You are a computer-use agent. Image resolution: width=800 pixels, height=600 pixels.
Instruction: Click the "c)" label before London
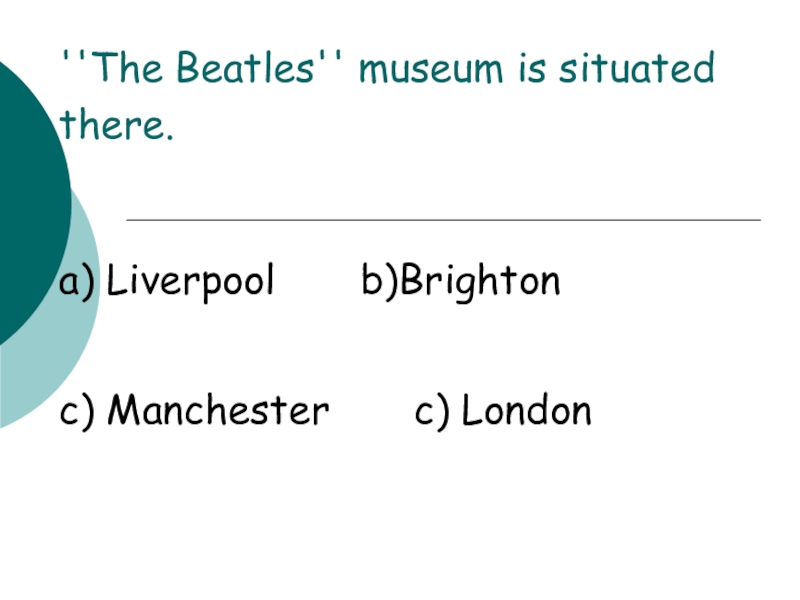point(433,411)
